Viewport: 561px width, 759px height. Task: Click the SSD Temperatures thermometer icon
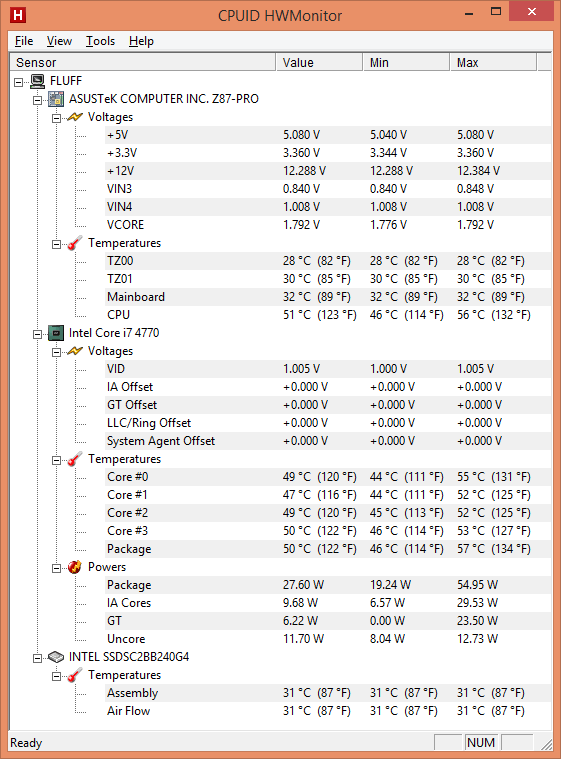pos(75,675)
